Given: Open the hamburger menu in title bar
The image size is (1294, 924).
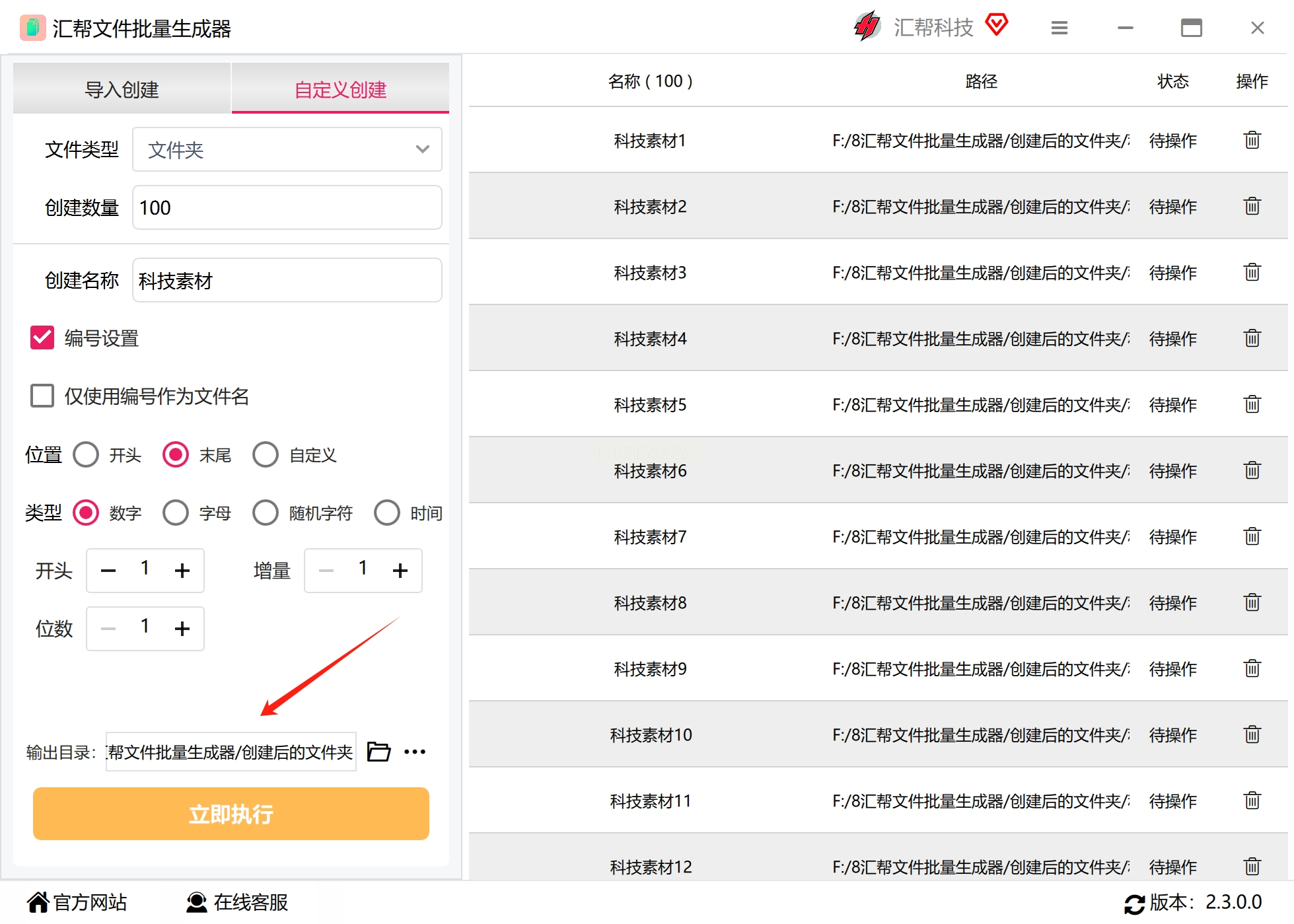Looking at the screenshot, I should 1060,28.
